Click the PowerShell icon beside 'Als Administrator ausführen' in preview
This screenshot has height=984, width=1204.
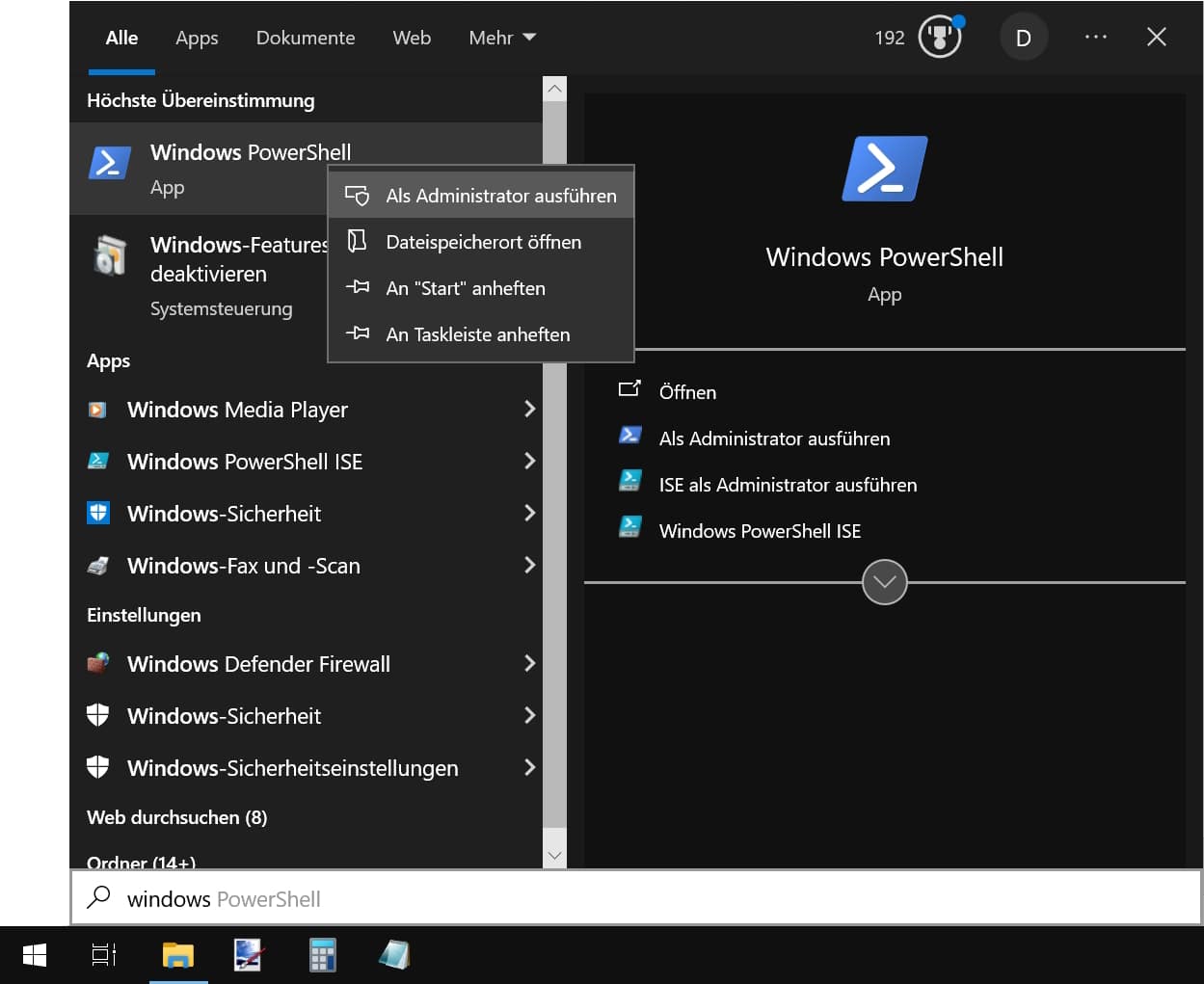[x=630, y=436]
